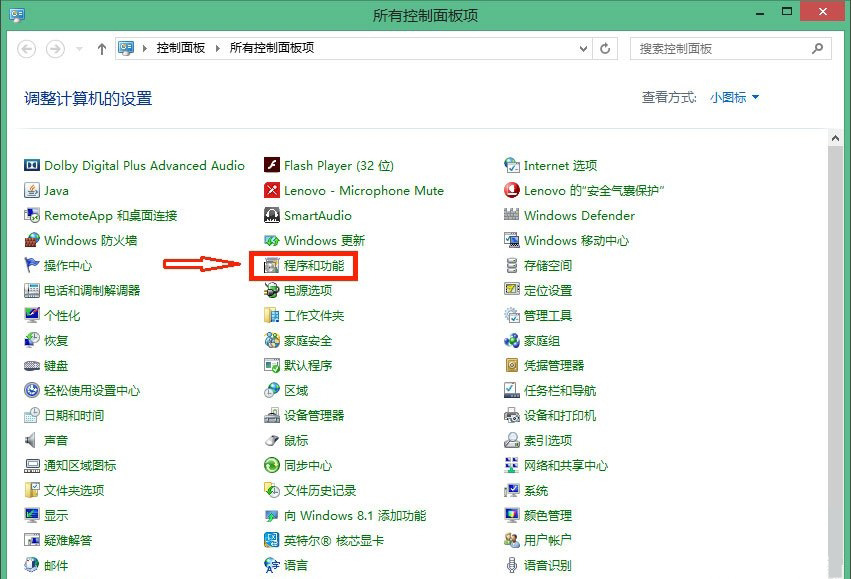Open 轻松使用设置中心 link
This screenshot has width=851, height=579.
click(x=92, y=391)
